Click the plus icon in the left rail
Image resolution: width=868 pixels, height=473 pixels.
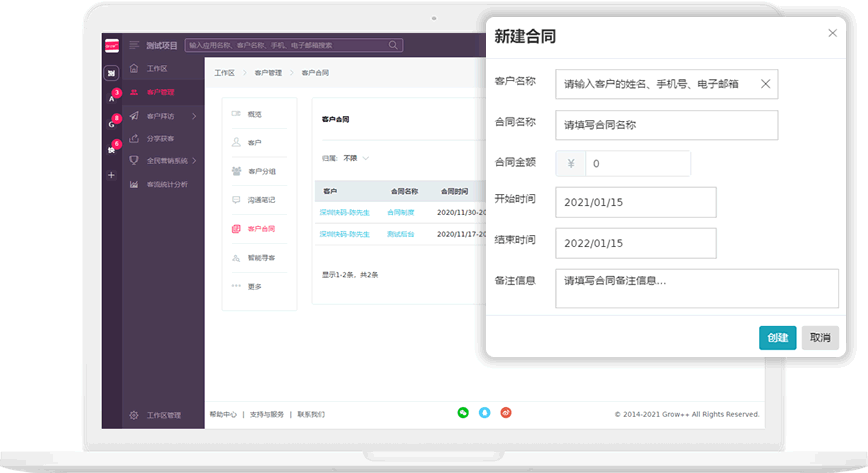[111, 175]
